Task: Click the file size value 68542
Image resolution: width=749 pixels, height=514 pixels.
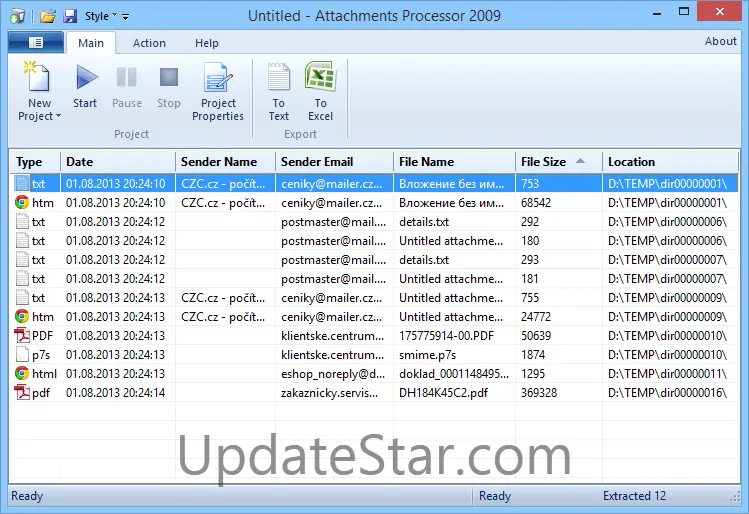Action: tap(536, 203)
